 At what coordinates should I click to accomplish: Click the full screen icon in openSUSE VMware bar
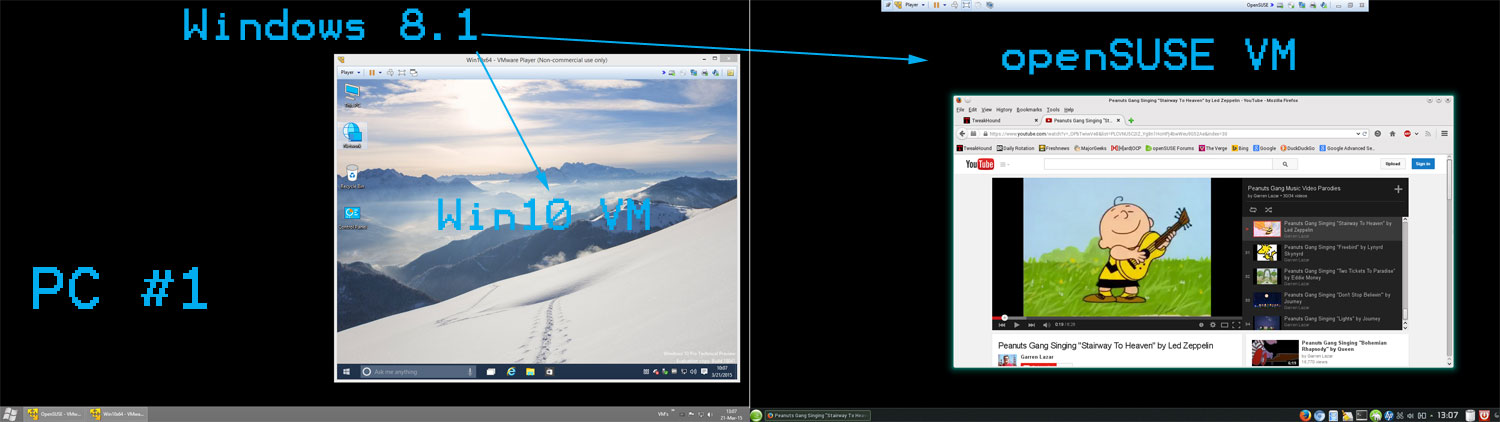tap(968, 5)
